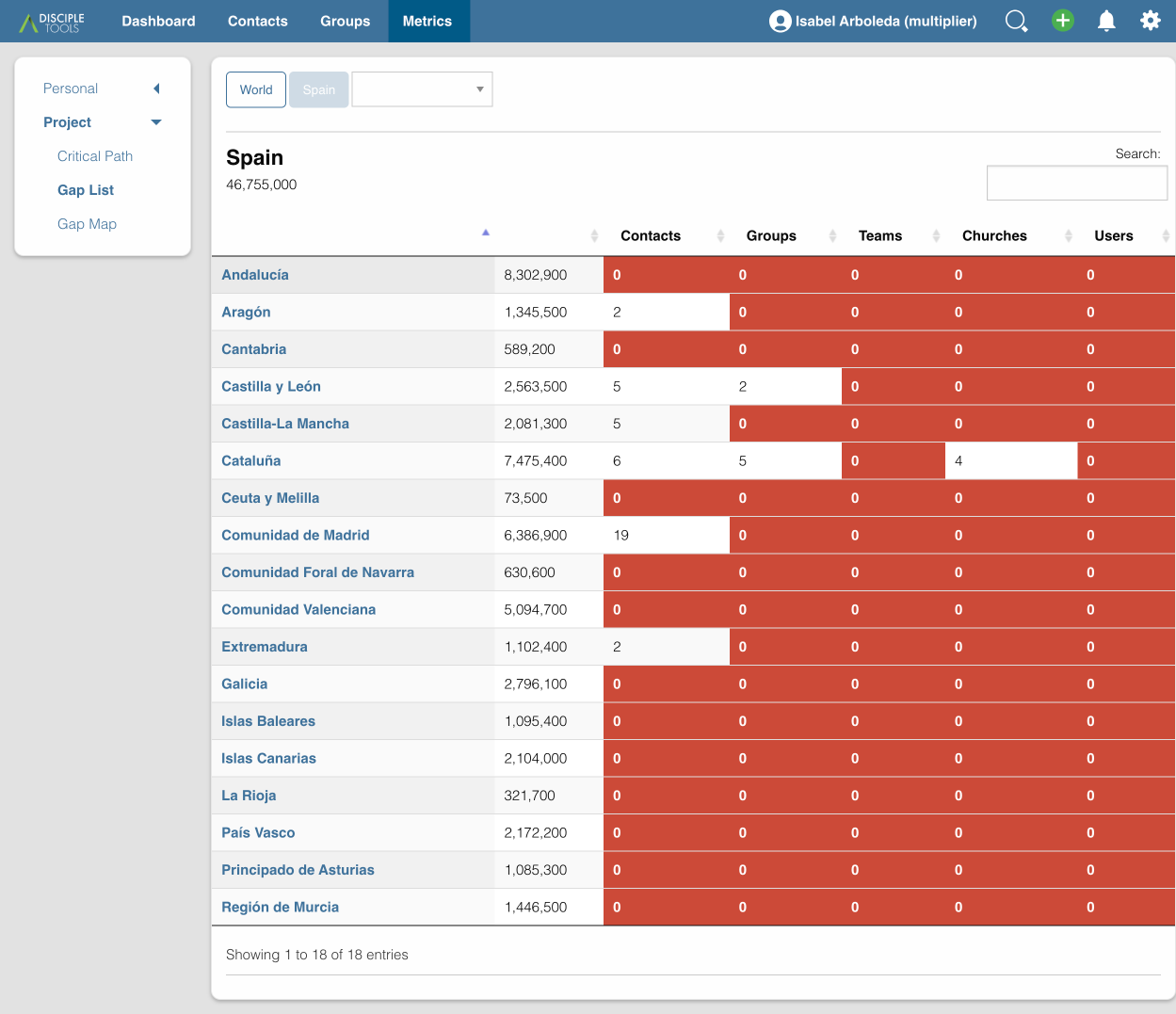Click the user profile avatar icon
The height and width of the screenshot is (1014, 1176).
(780, 21)
